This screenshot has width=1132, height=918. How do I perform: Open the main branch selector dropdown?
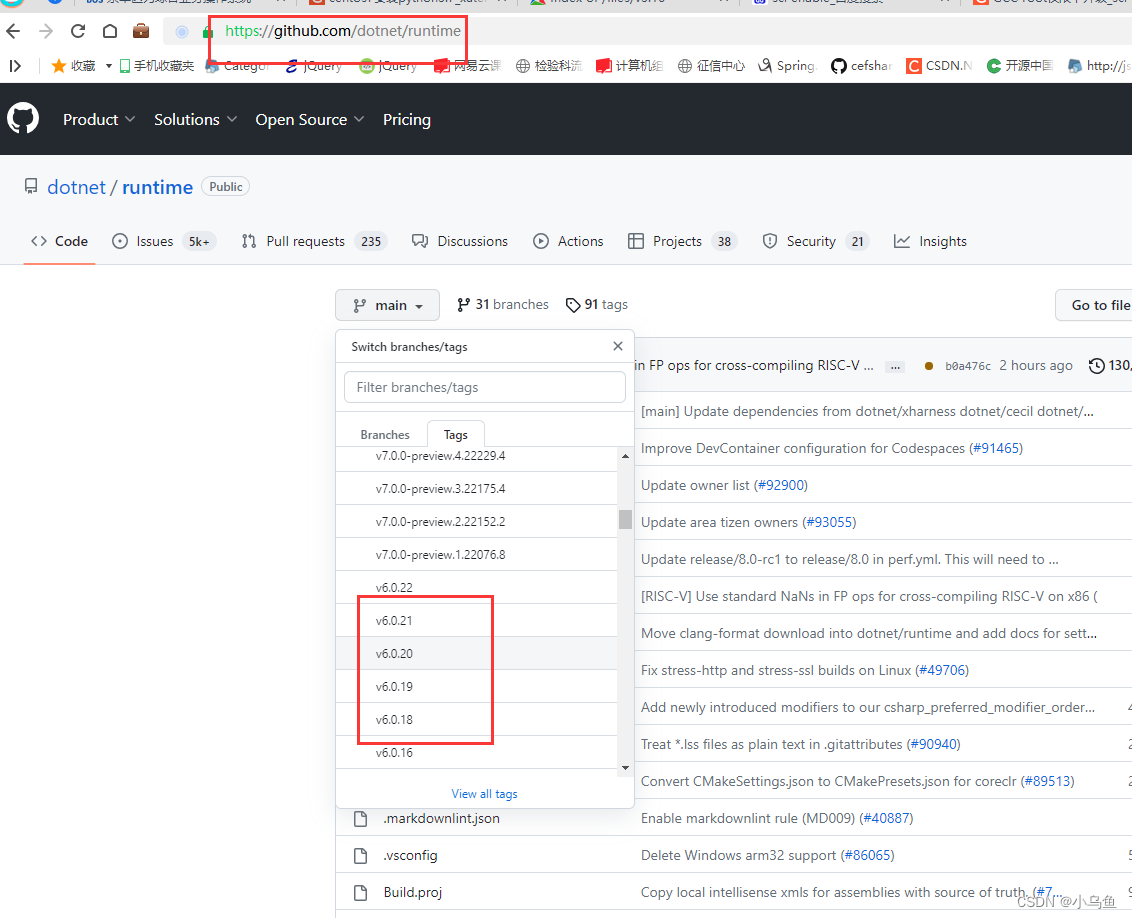click(387, 305)
